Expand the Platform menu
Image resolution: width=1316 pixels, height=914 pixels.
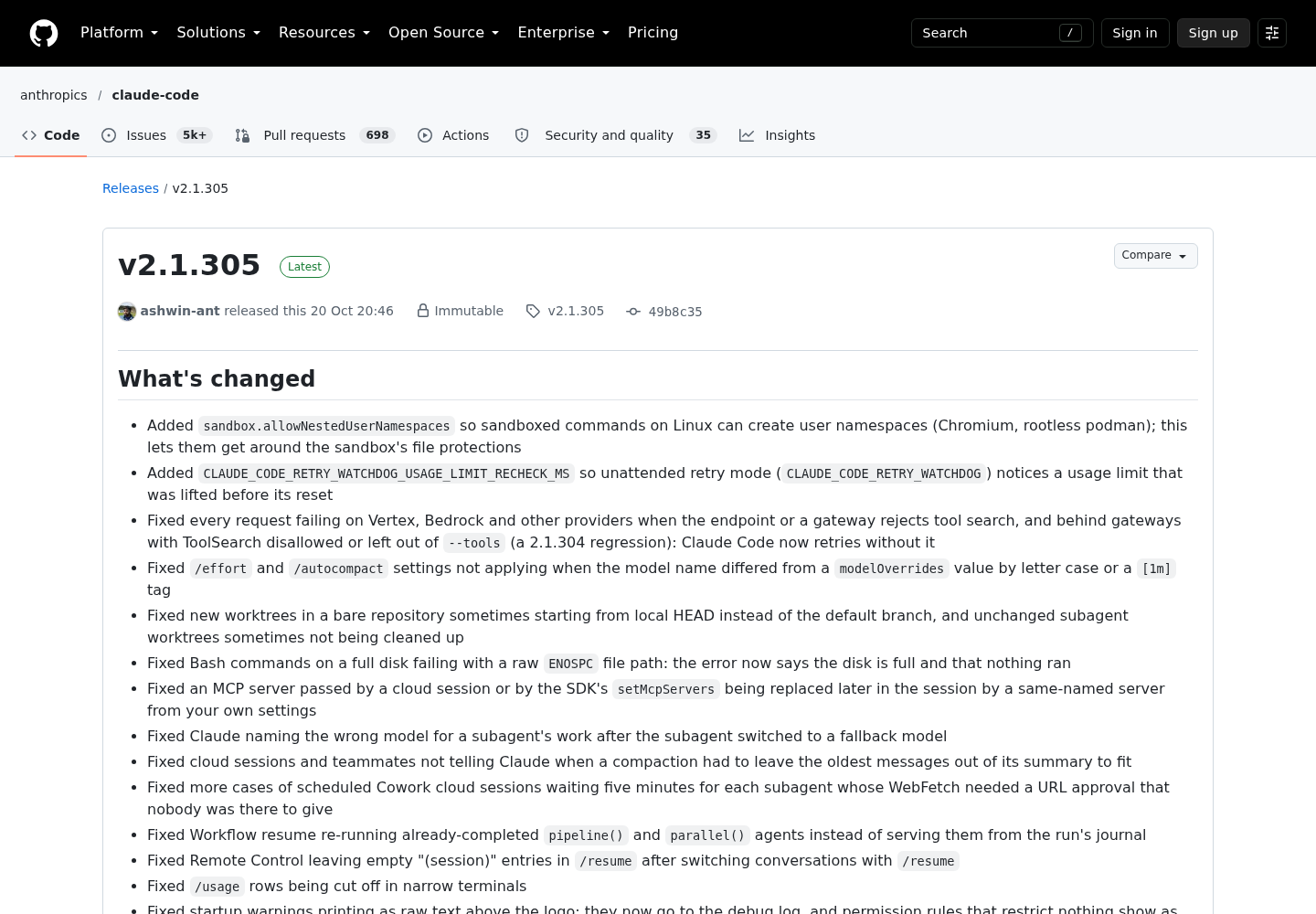pyautogui.click(x=120, y=33)
